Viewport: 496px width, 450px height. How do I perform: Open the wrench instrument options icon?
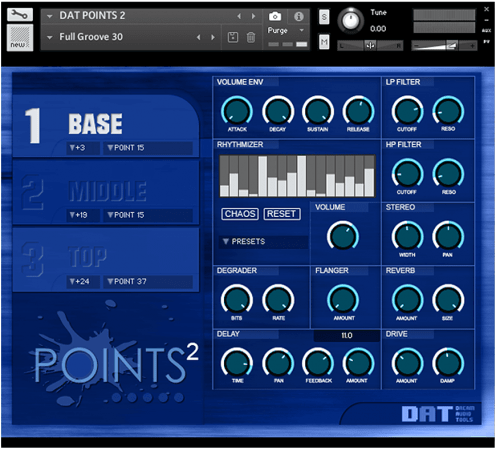[x=20, y=15]
